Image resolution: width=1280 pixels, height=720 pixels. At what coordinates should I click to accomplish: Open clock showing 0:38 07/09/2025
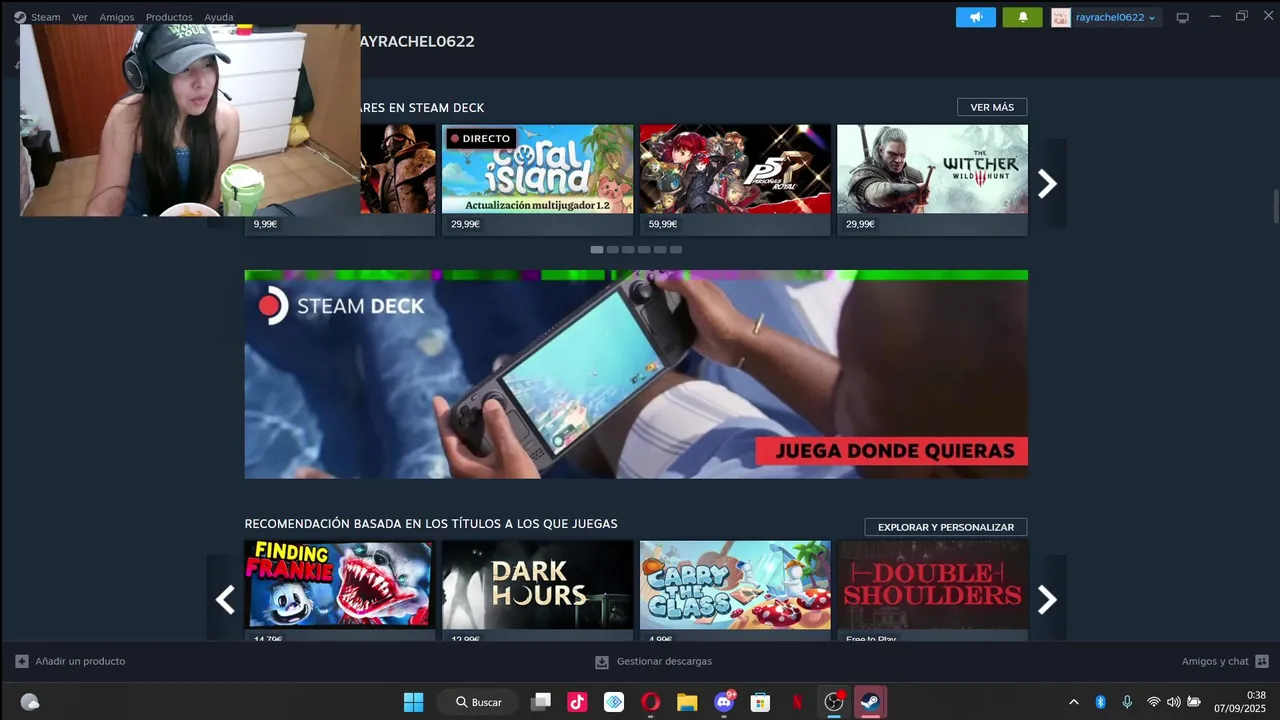click(x=1240, y=702)
